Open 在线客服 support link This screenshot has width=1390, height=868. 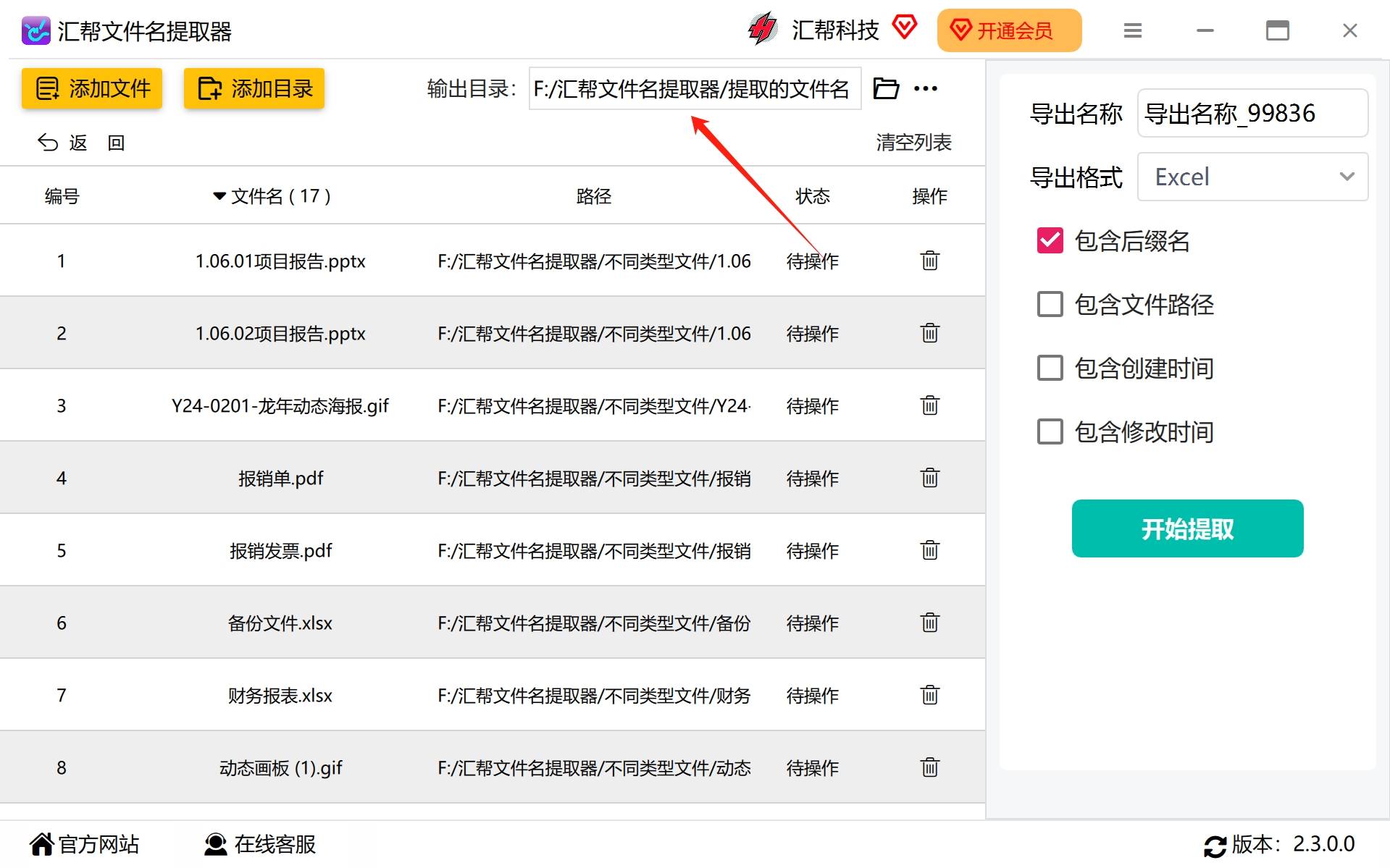point(259,844)
